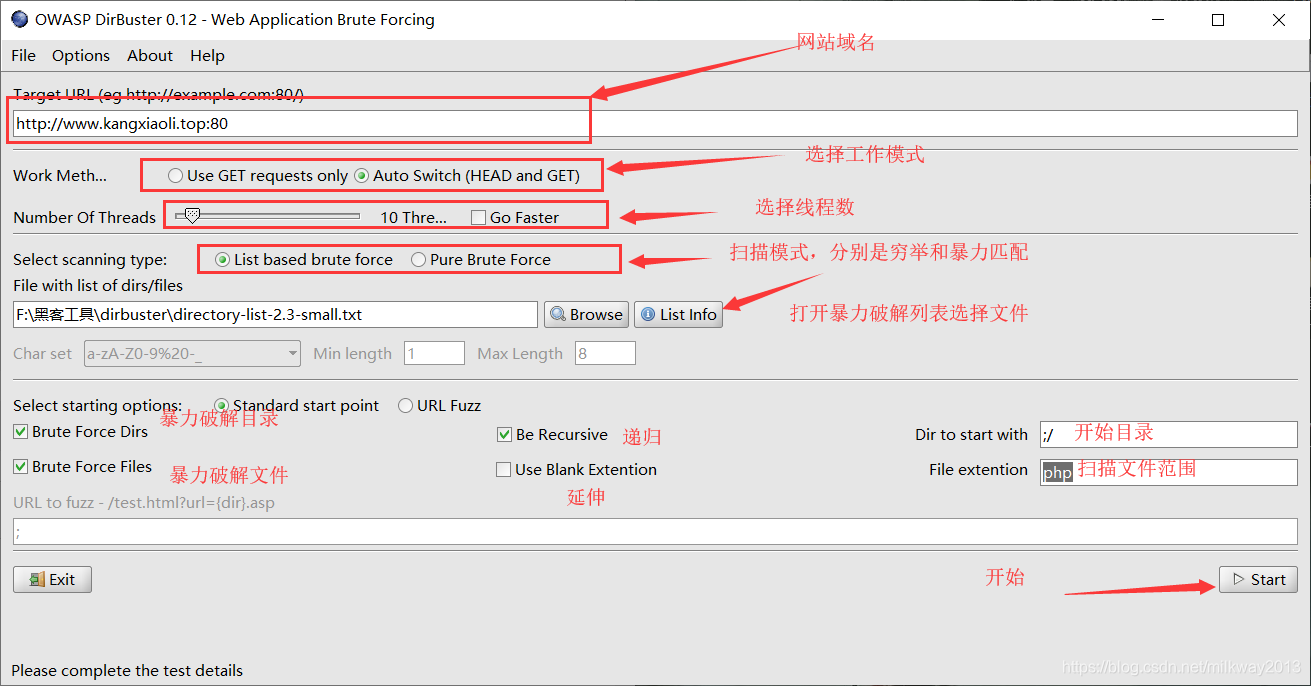This screenshot has height=686, width=1311.
Task: Select URL Fuzz starting option
Action: [440, 406]
